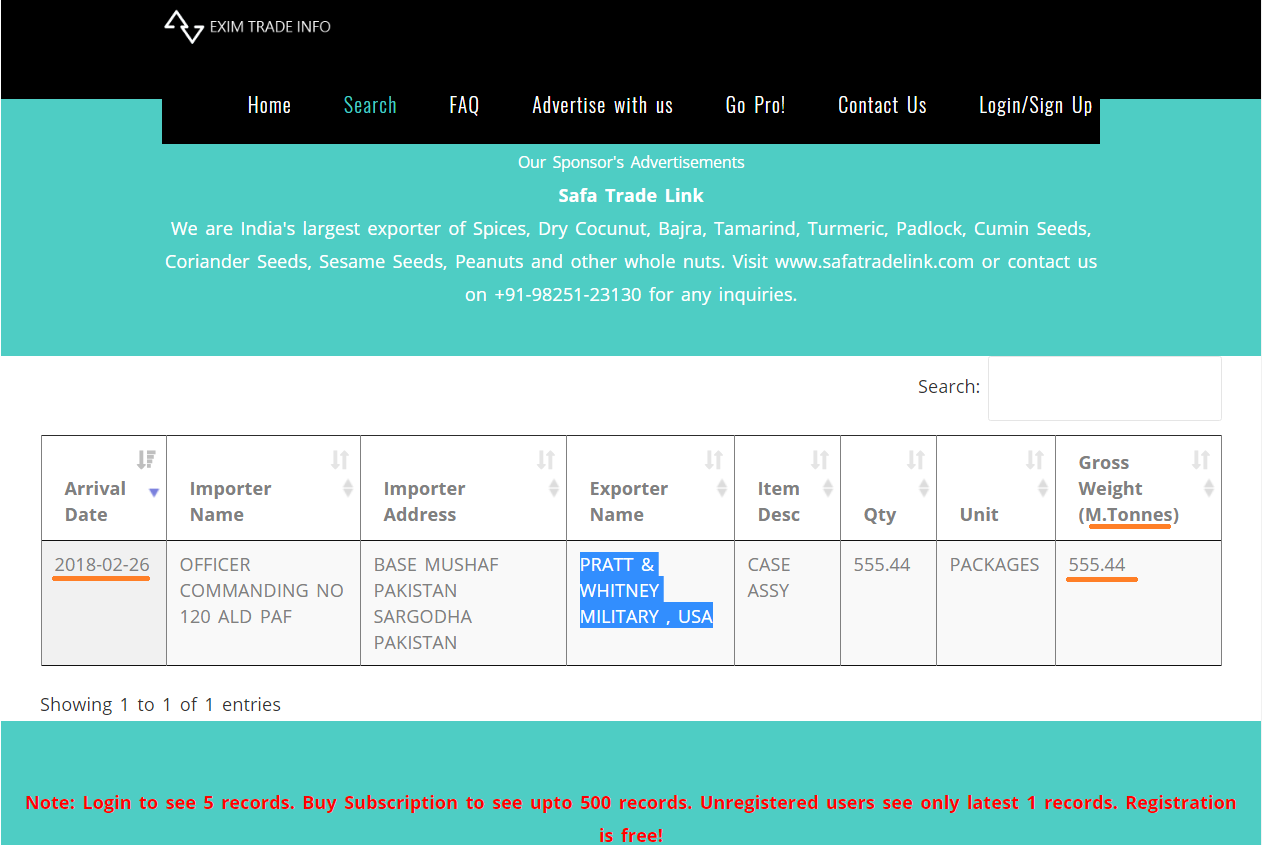This screenshot has width=1262, height=845.
Task: Click the Unit header label
Action: 979,514
